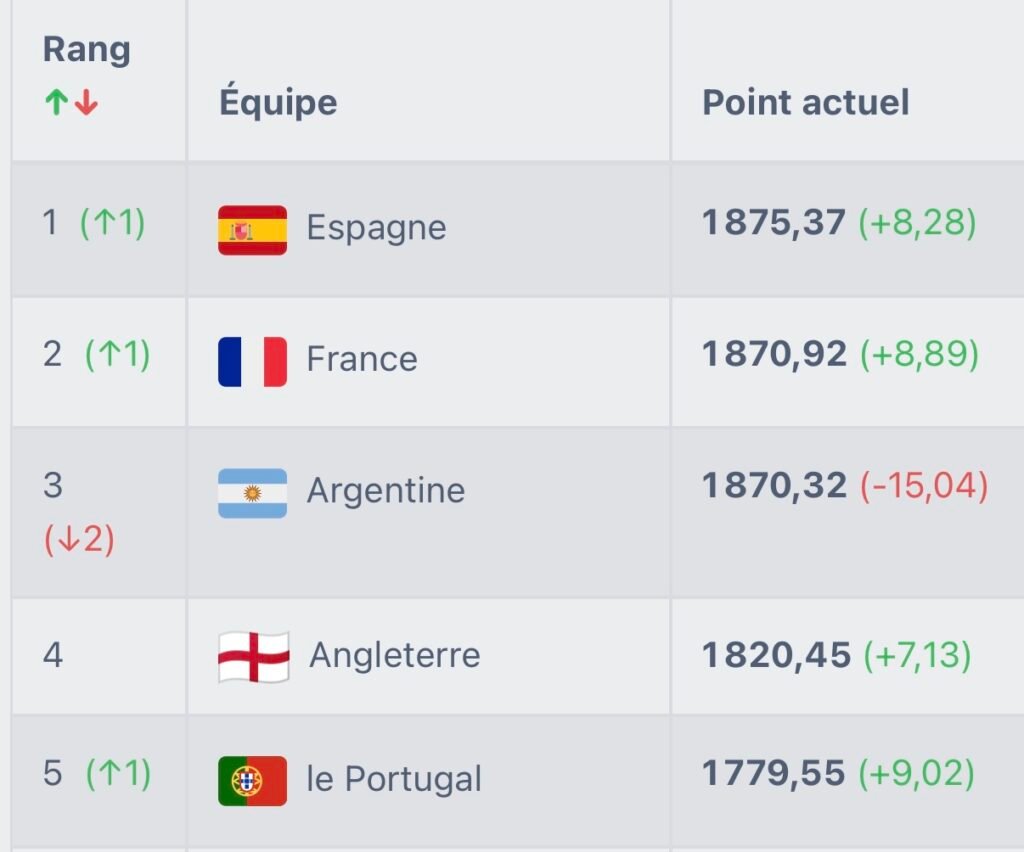Open the France team link
This screenshot has height=852, width=1024.
coord(361,359)
